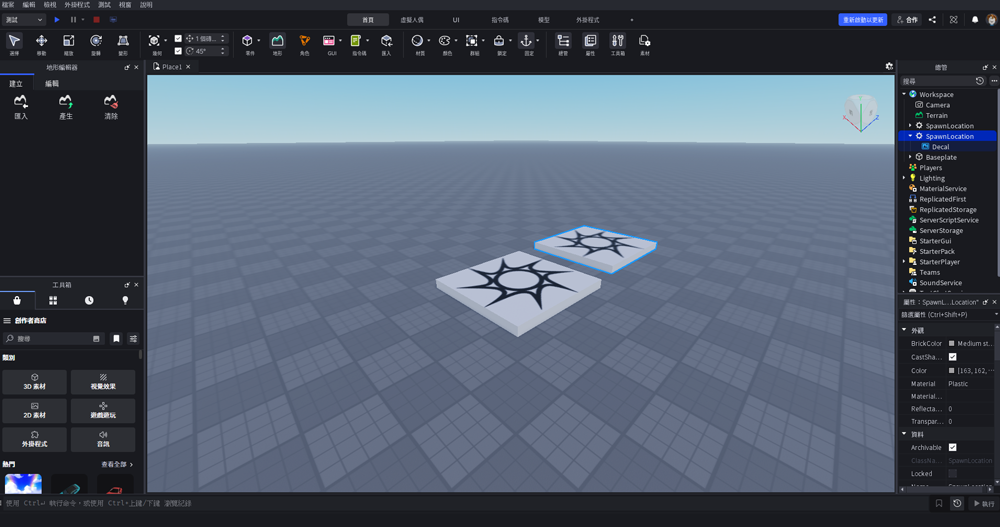Click the Toolbox bookmark icon
The width and height of the screenshot is (1000, 527).
pos(116,339)
